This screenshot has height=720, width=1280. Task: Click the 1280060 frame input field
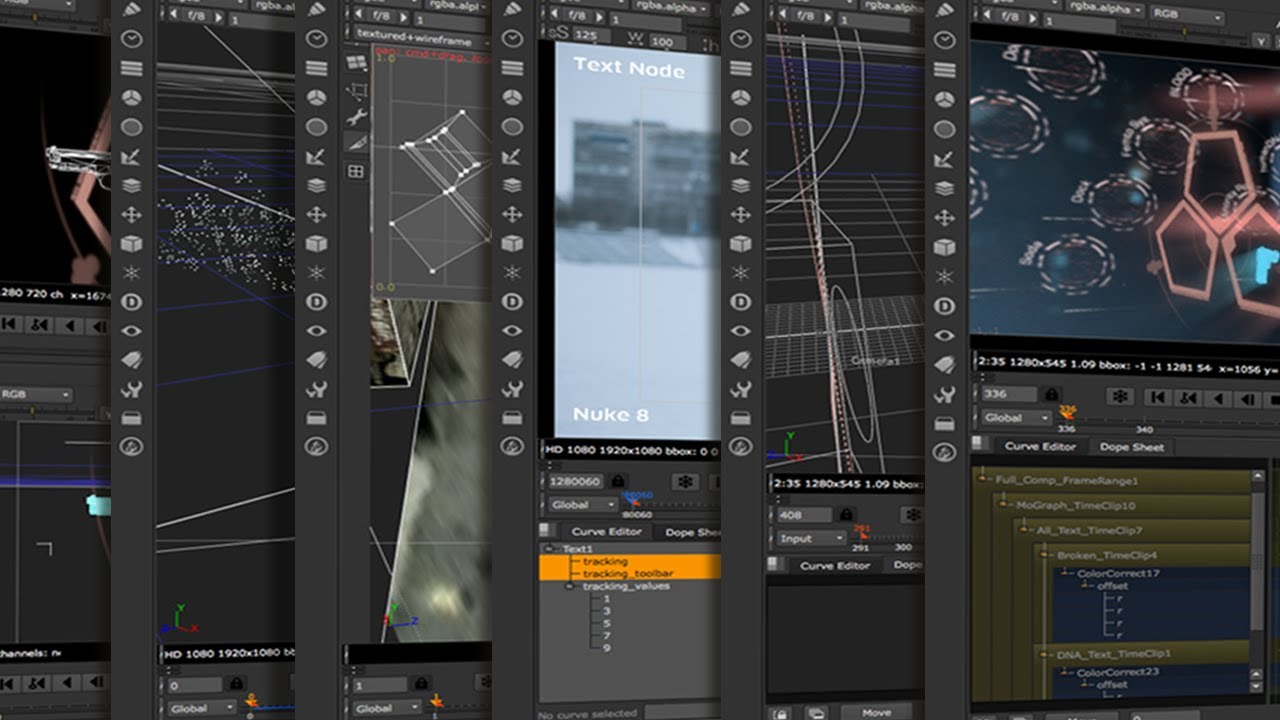[x=576, y=481]
